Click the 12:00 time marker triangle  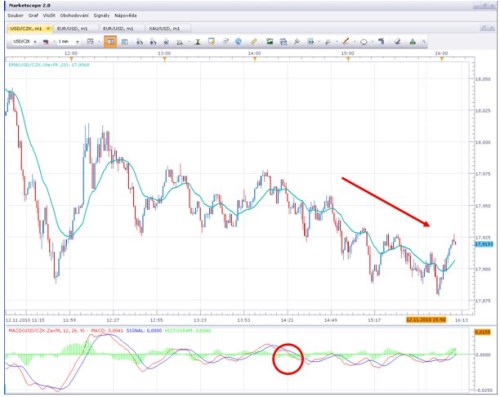[x=71, y=59]
